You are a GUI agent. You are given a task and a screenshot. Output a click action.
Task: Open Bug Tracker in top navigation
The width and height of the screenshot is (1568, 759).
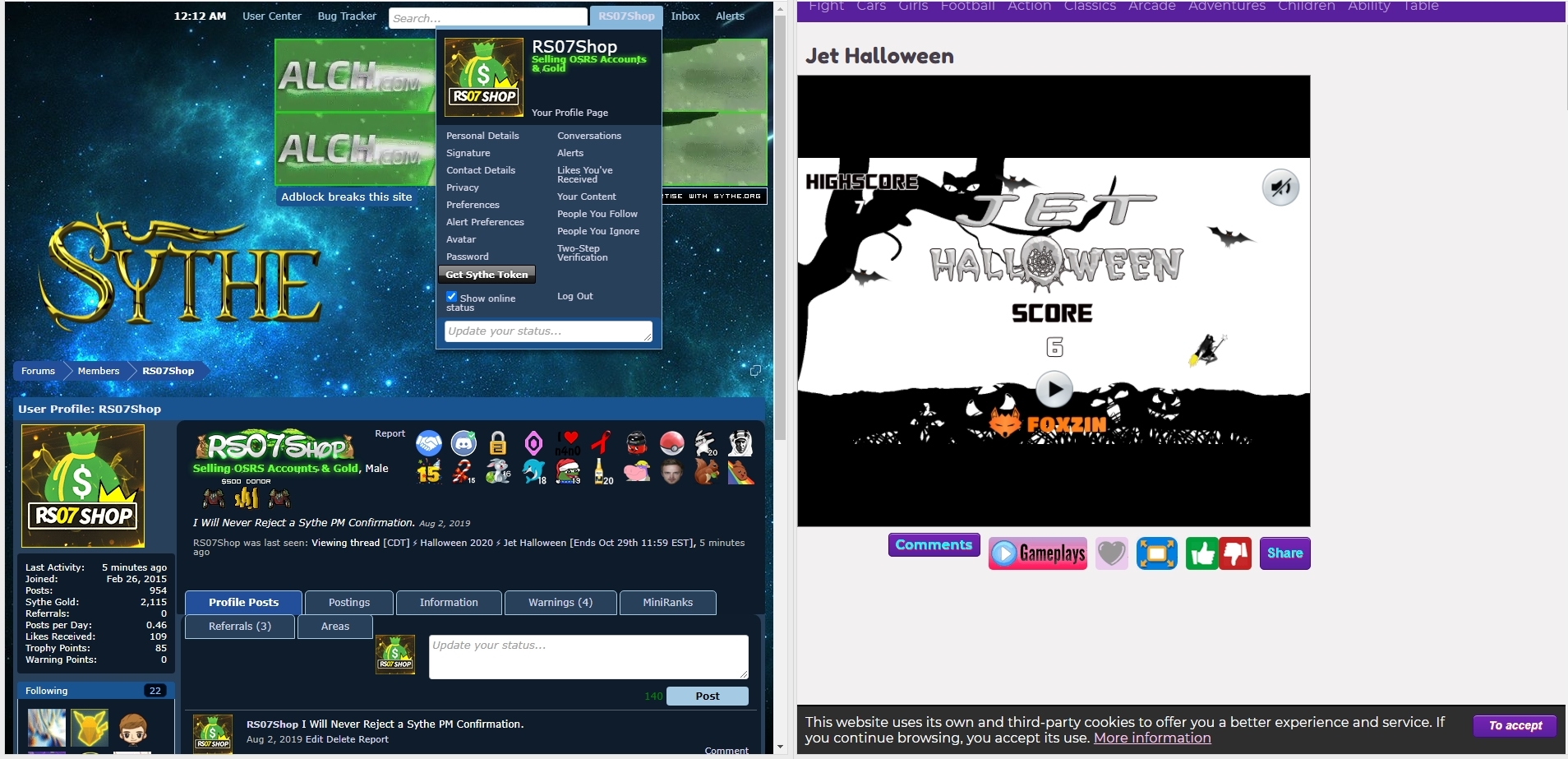[347, 16]
